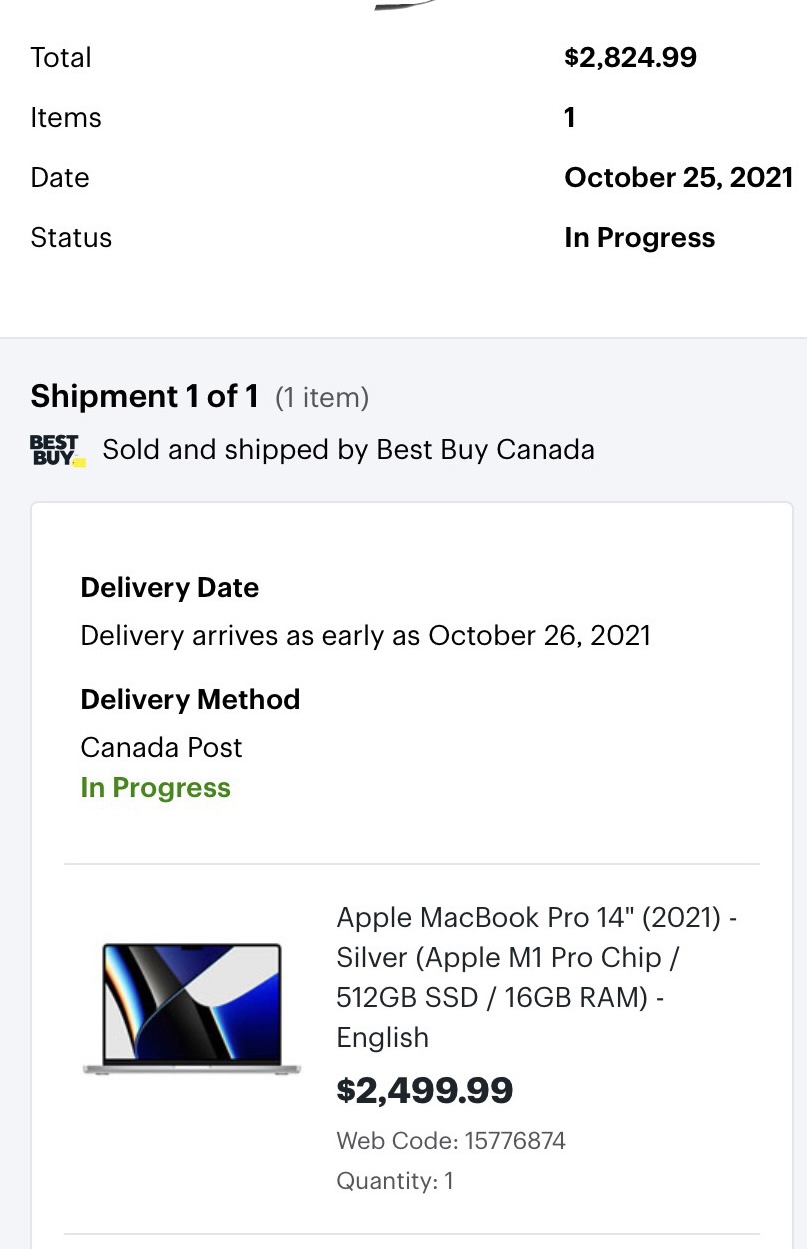
Task: Select the Quantity: 1 label
Action: (395, 1180)
